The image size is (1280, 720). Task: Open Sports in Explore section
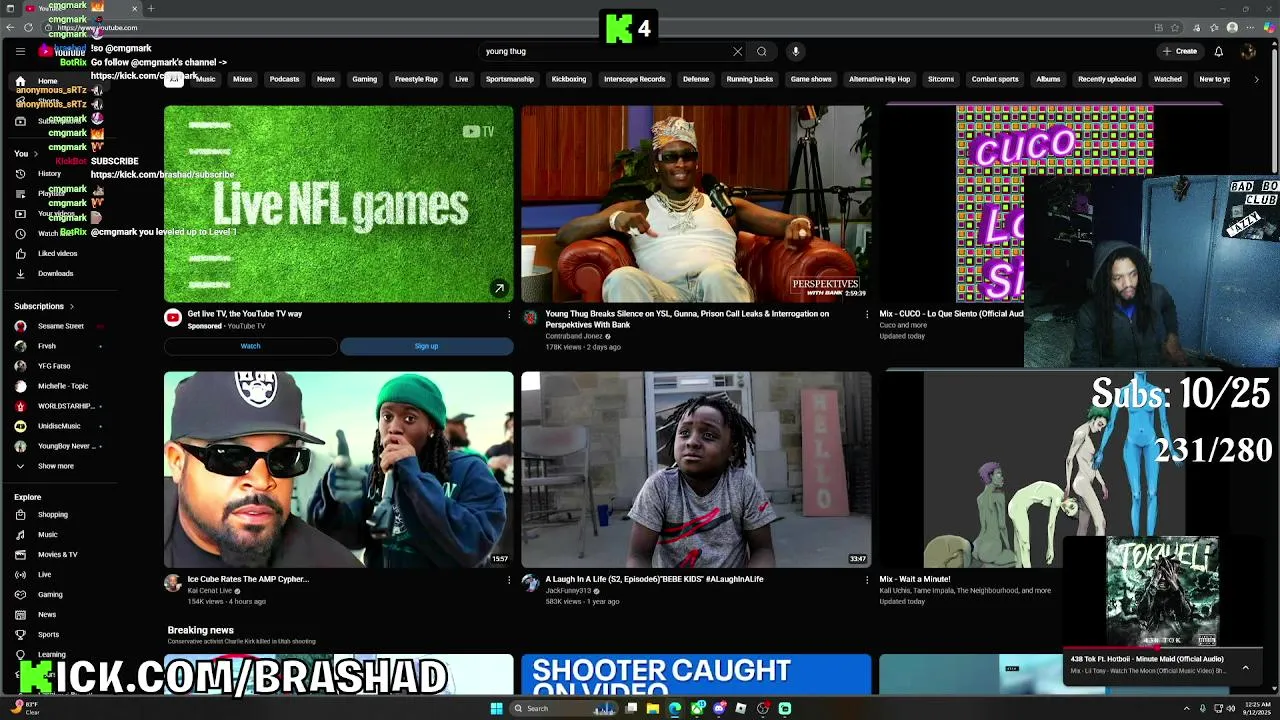coord(48,634)
